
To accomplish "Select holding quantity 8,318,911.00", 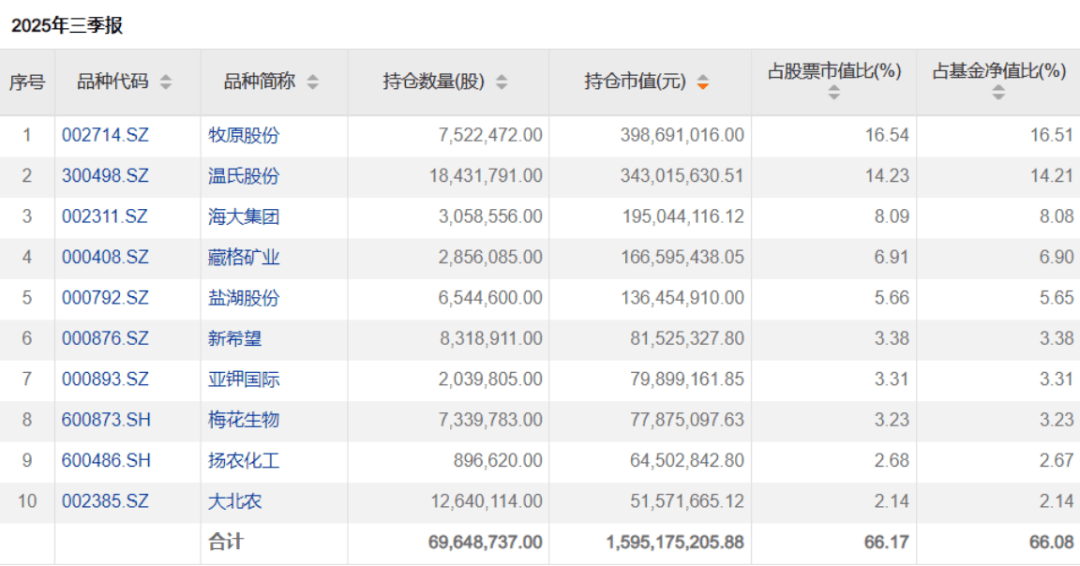I will (490, 338).
